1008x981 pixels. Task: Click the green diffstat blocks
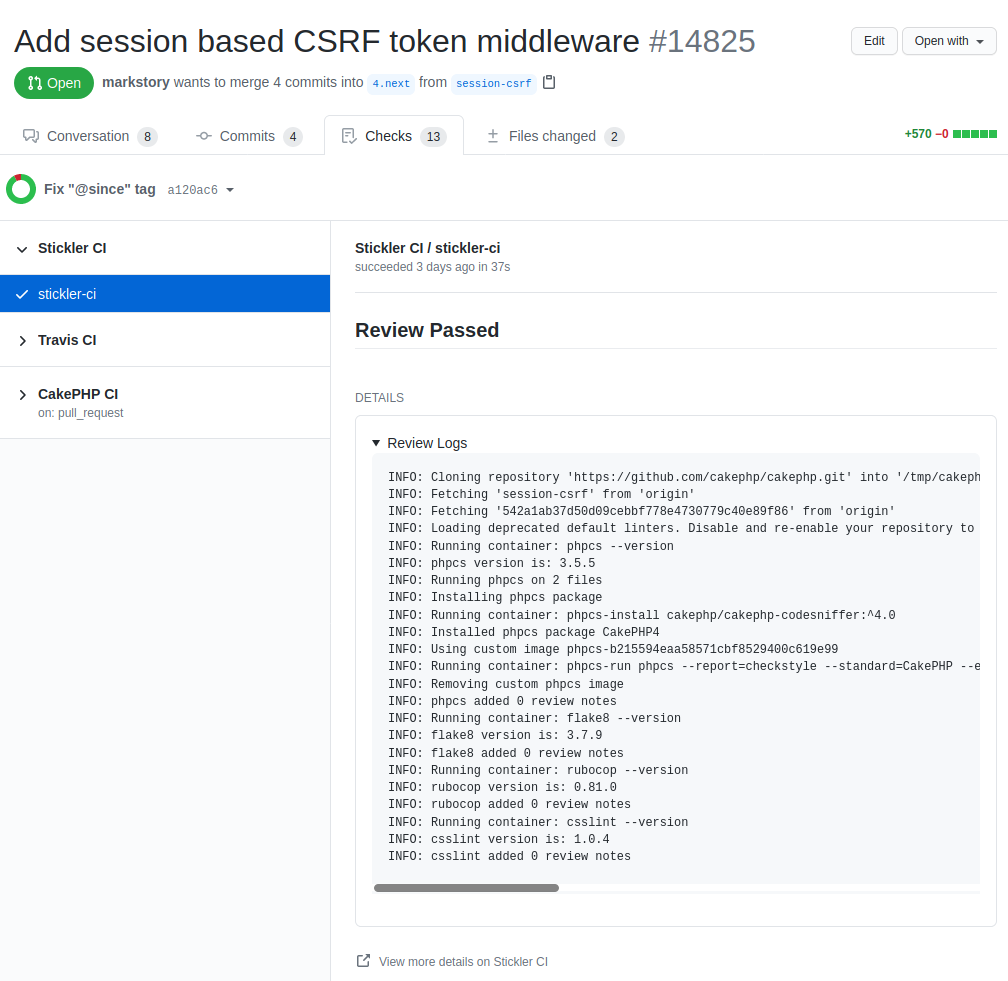pyautogui.click(x=975, y=134)
